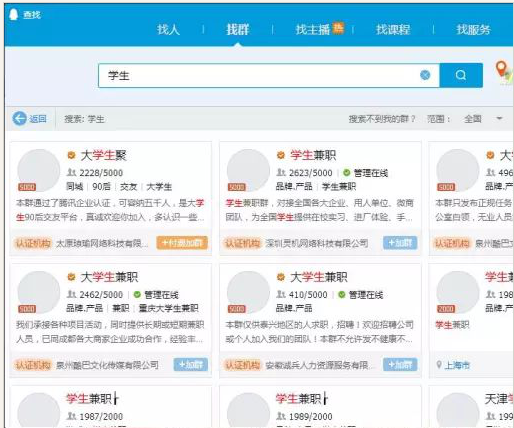Click the dropdown arrow next to 全国
The image size is (514, 428).
(x=499, y=118)
